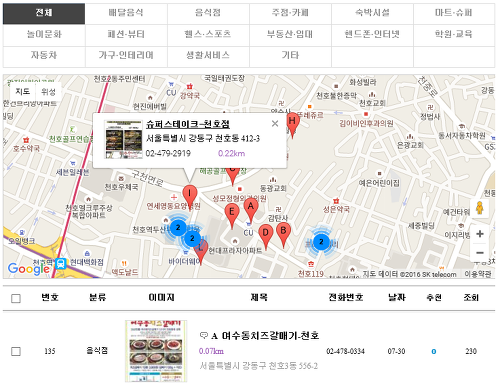This screenshot has height=383, width=500.
Task: Select the 배달음식 category tab
Action: (x=126, y=13)
